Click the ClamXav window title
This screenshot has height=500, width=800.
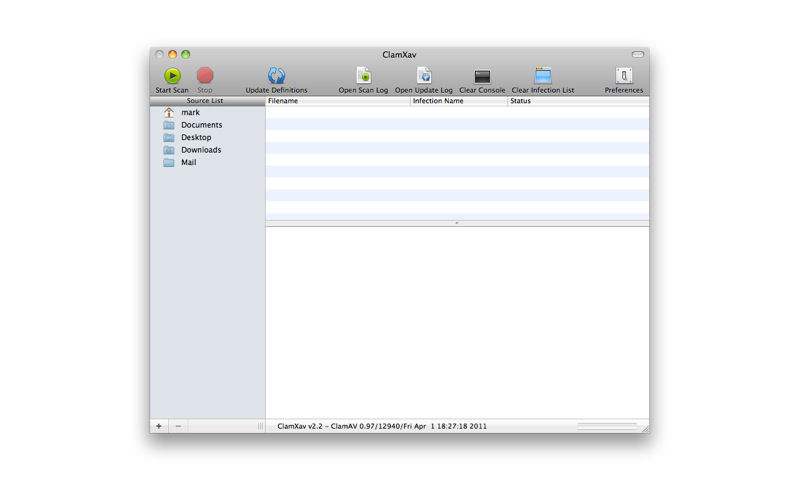click(399, 55)
